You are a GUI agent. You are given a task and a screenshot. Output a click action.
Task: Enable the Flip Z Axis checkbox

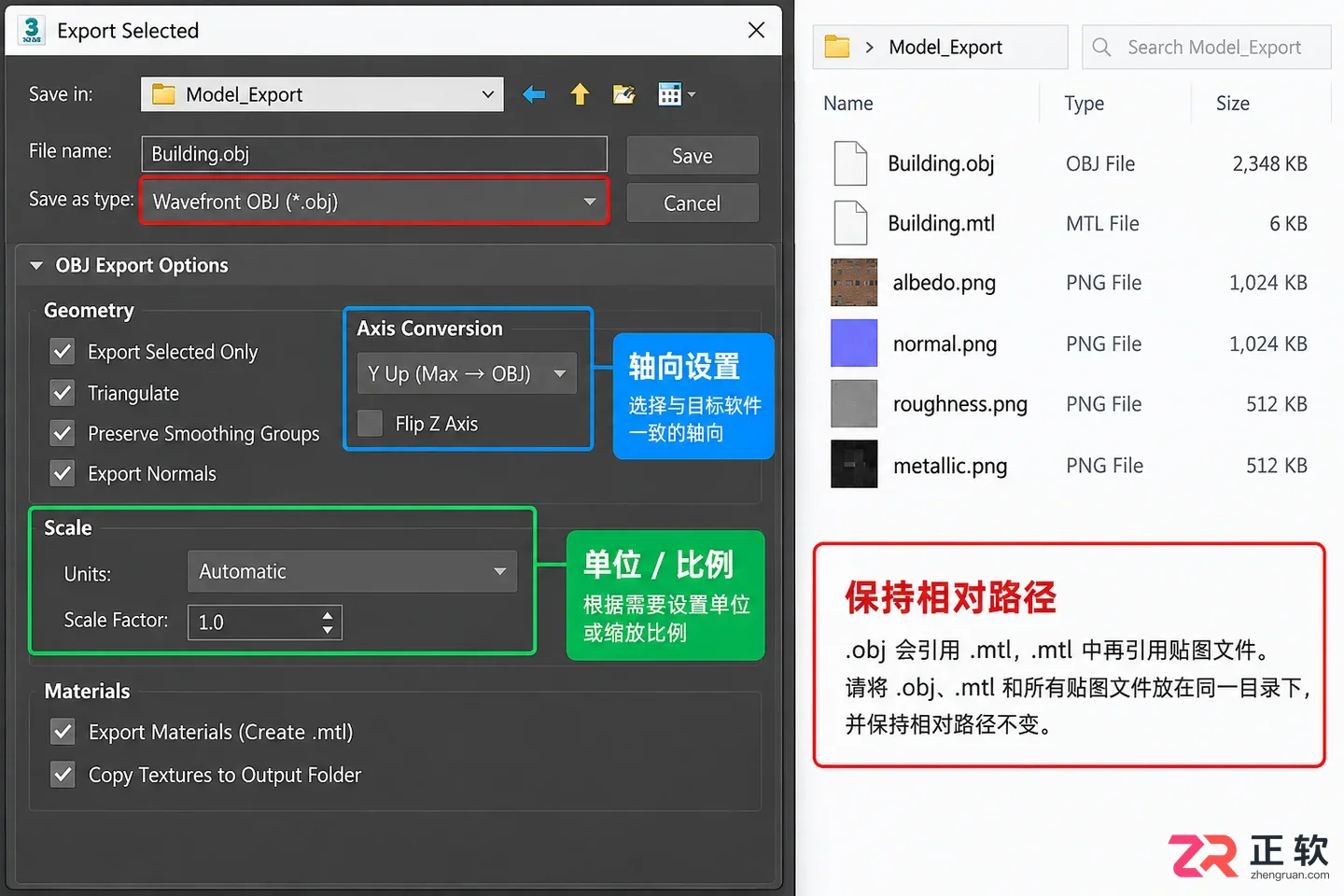[x=371, y=424]
